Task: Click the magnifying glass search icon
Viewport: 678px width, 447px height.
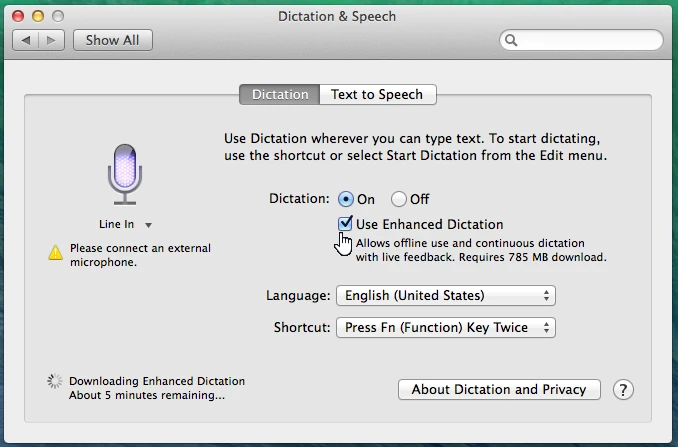Action: click(511, 40)
